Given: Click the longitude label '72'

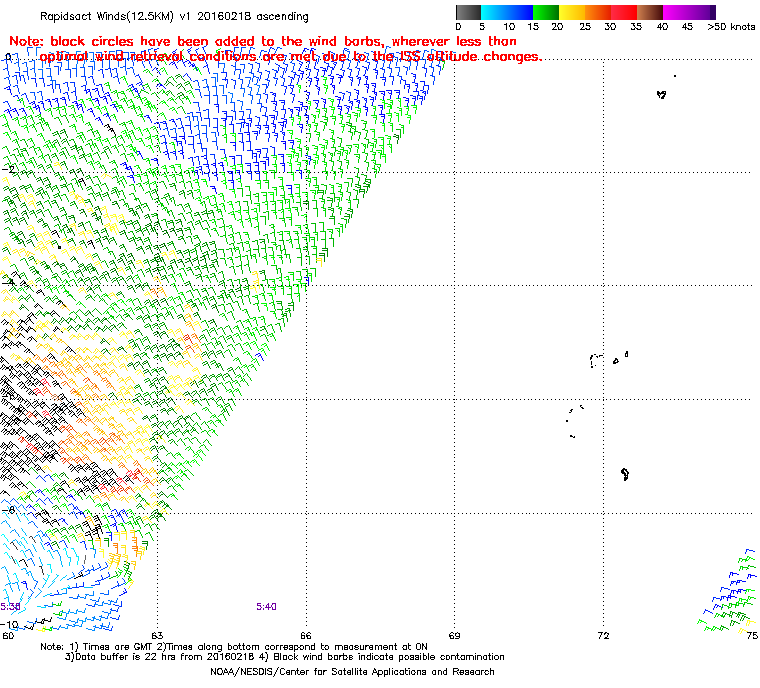Looking at the screenshot, I should (603, 636).
